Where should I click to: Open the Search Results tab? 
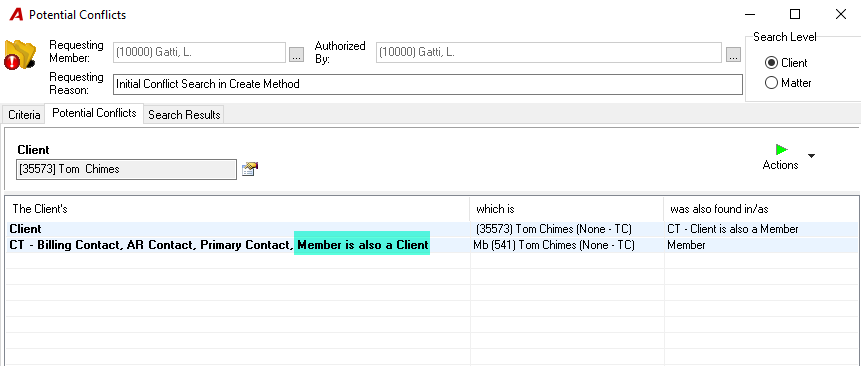pos(184,115)
